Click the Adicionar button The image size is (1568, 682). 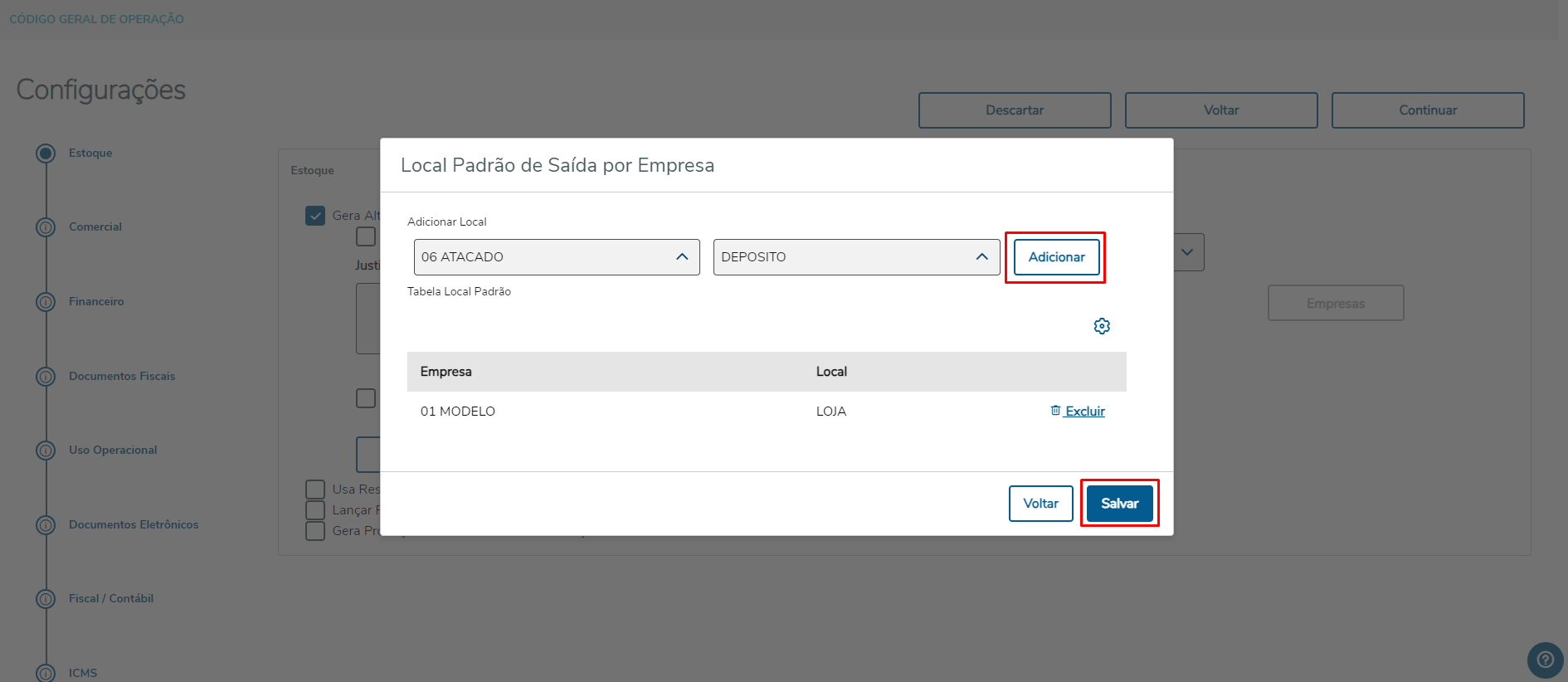1056,257
